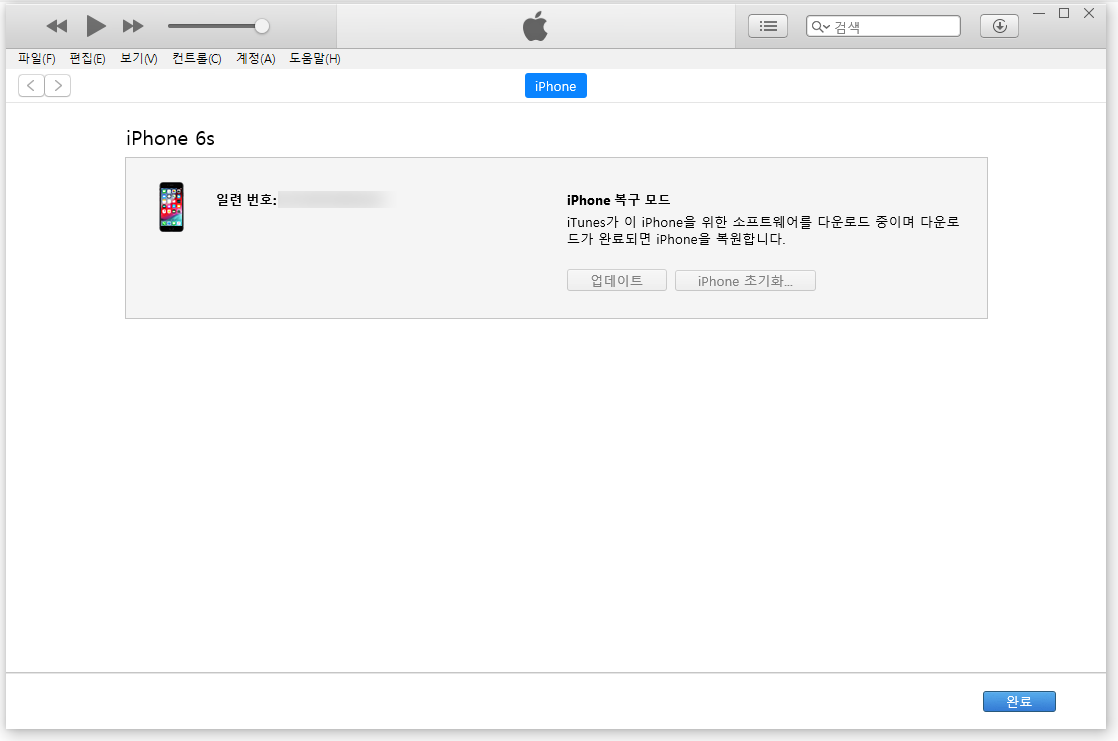Click the iPhone 6s heading text
The image size is (1118, 741).
pyautogui.click(x=170, y=138)
